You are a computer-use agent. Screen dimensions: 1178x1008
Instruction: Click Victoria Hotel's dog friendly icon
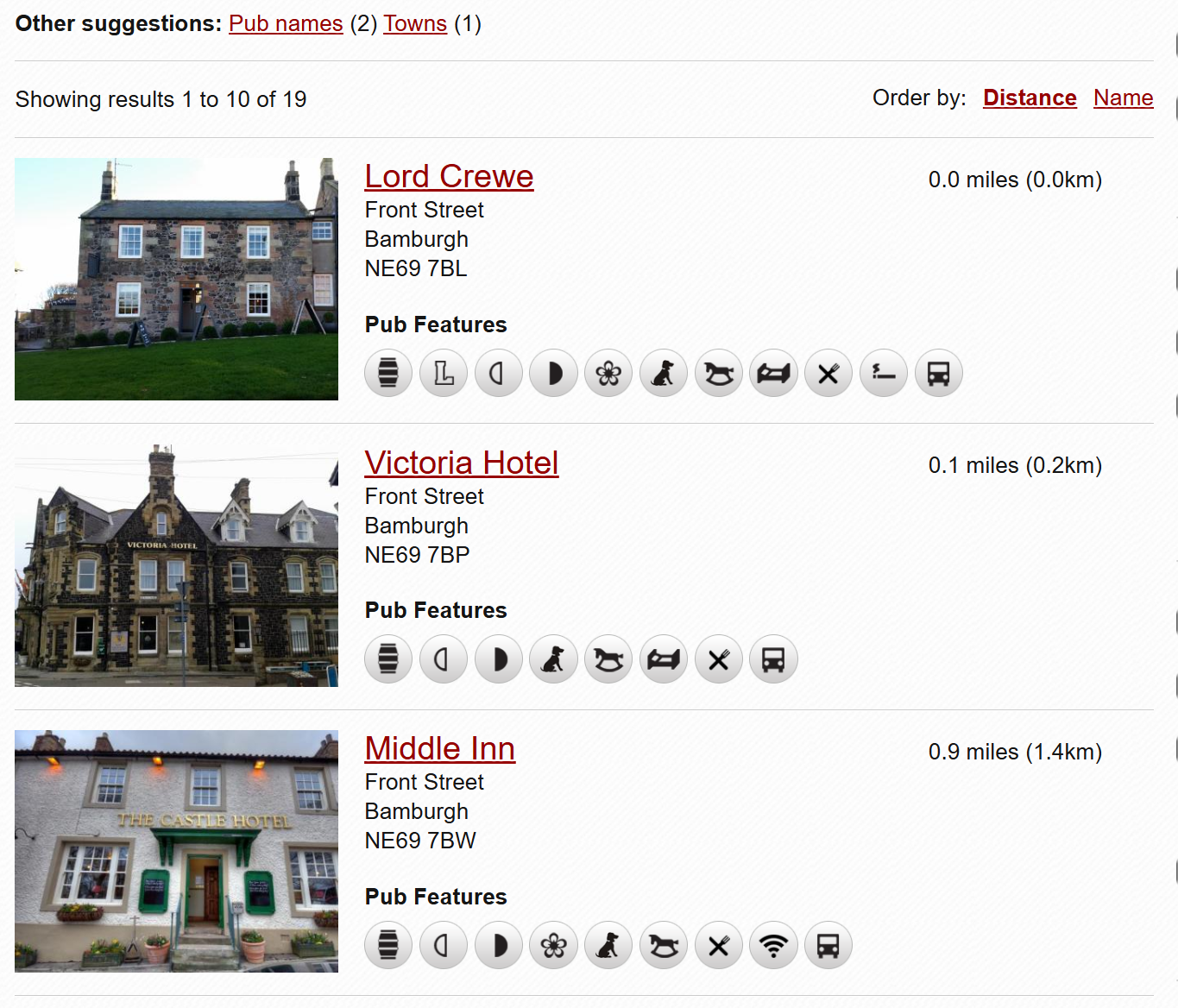tap(553, 660)
